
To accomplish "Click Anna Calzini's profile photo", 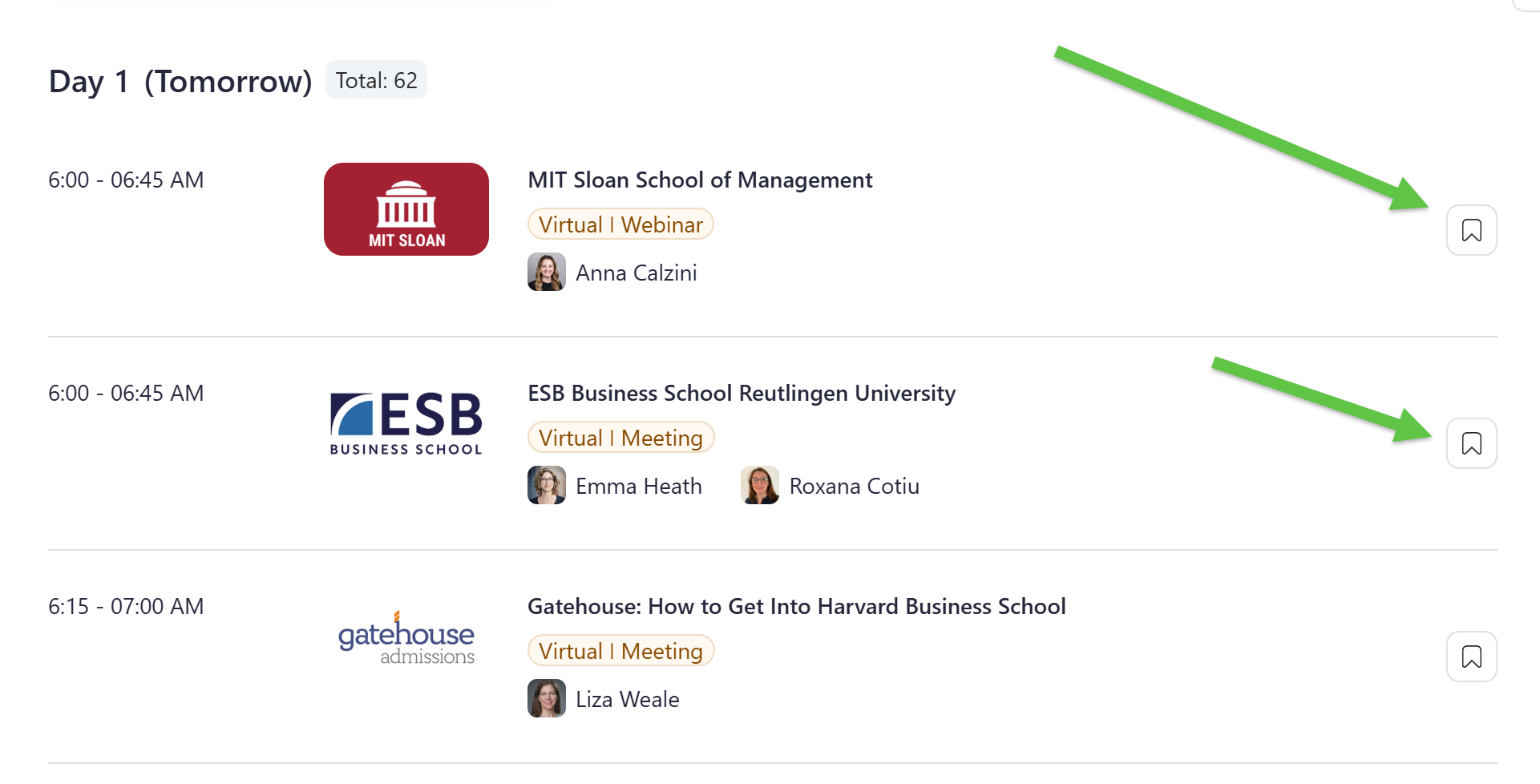I will click(x=547, y=273).
